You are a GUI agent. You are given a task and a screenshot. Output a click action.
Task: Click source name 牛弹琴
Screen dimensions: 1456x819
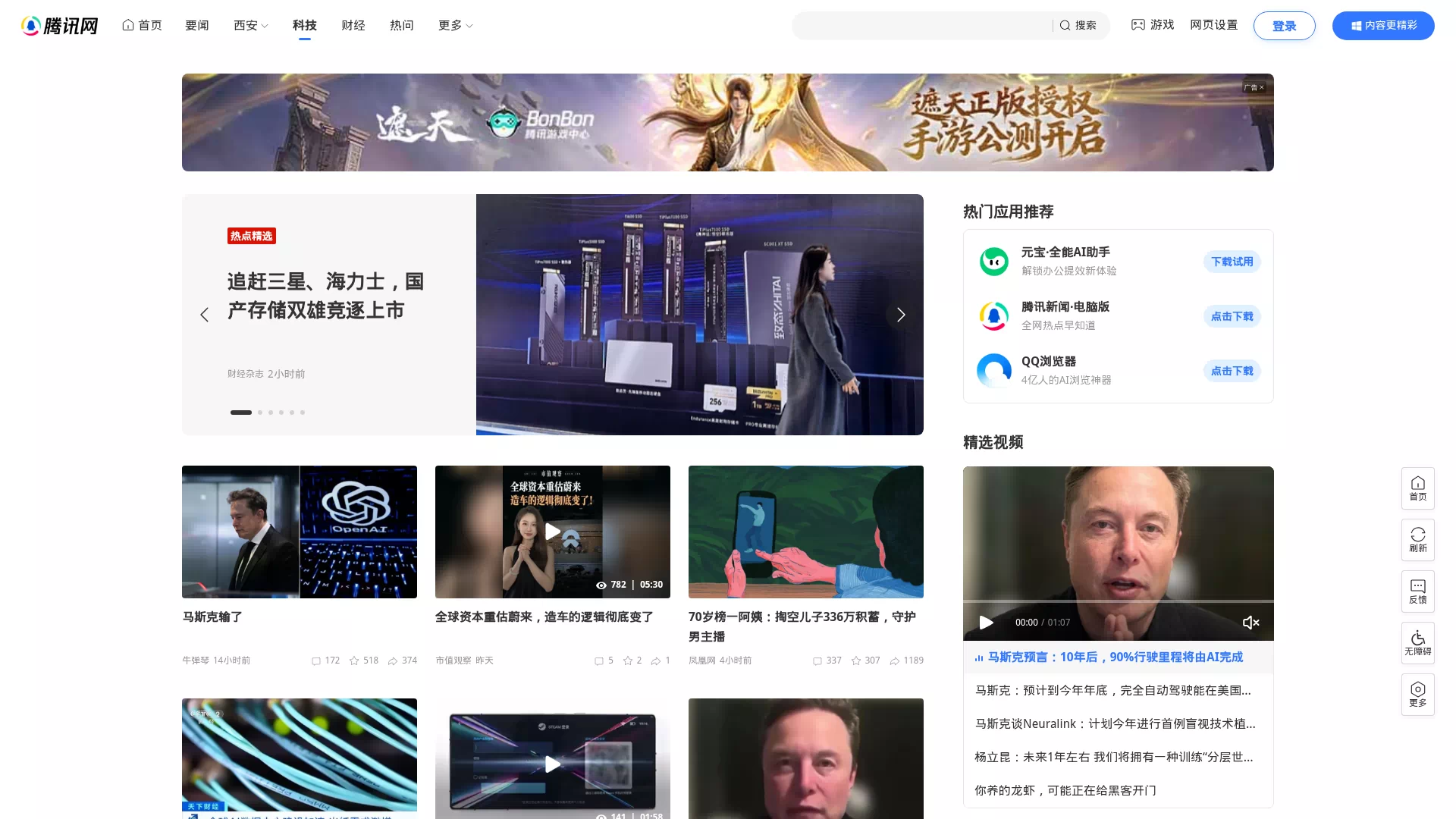[196, 661]
